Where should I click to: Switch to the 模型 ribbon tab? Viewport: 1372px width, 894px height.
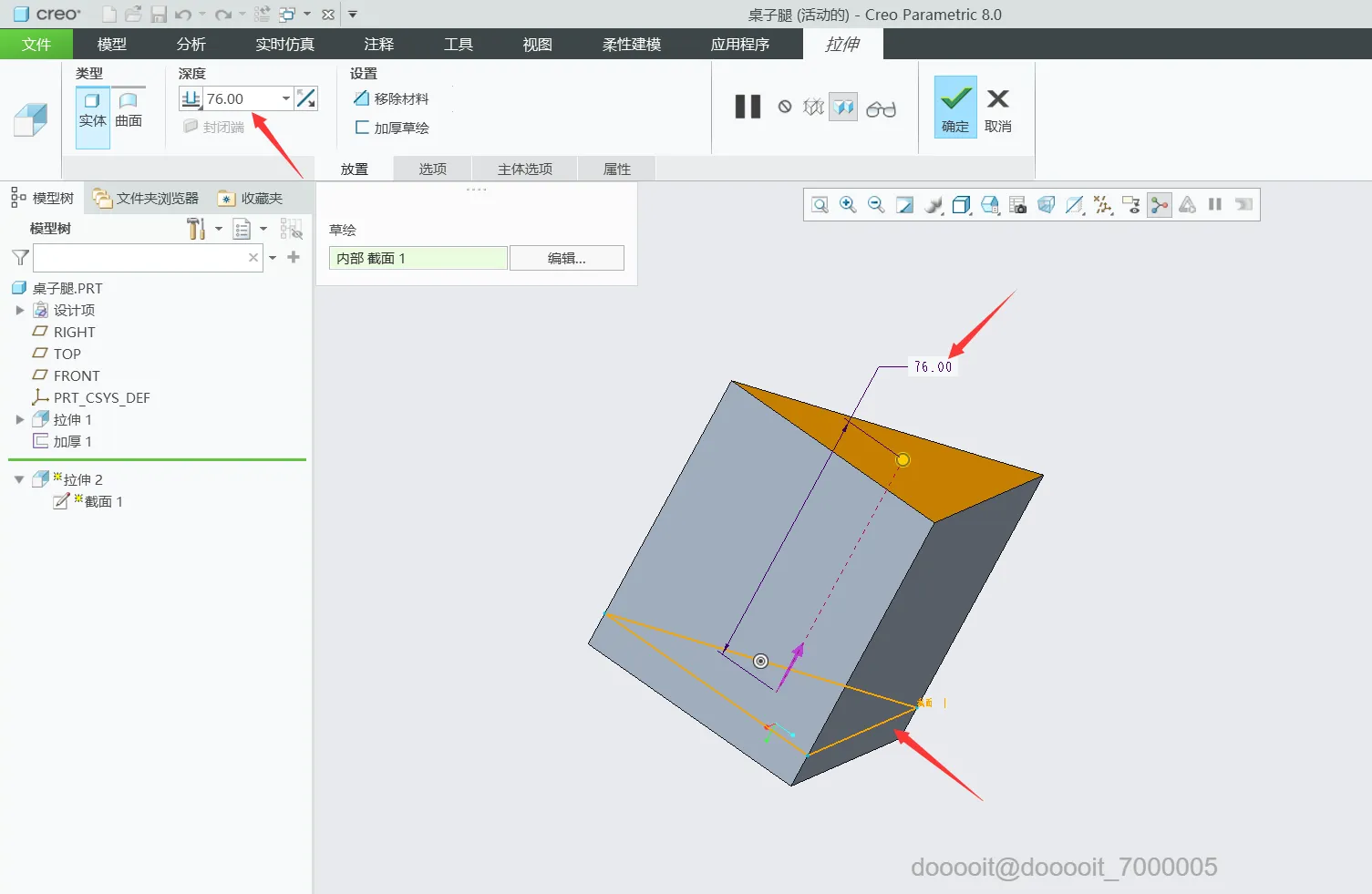112,44
